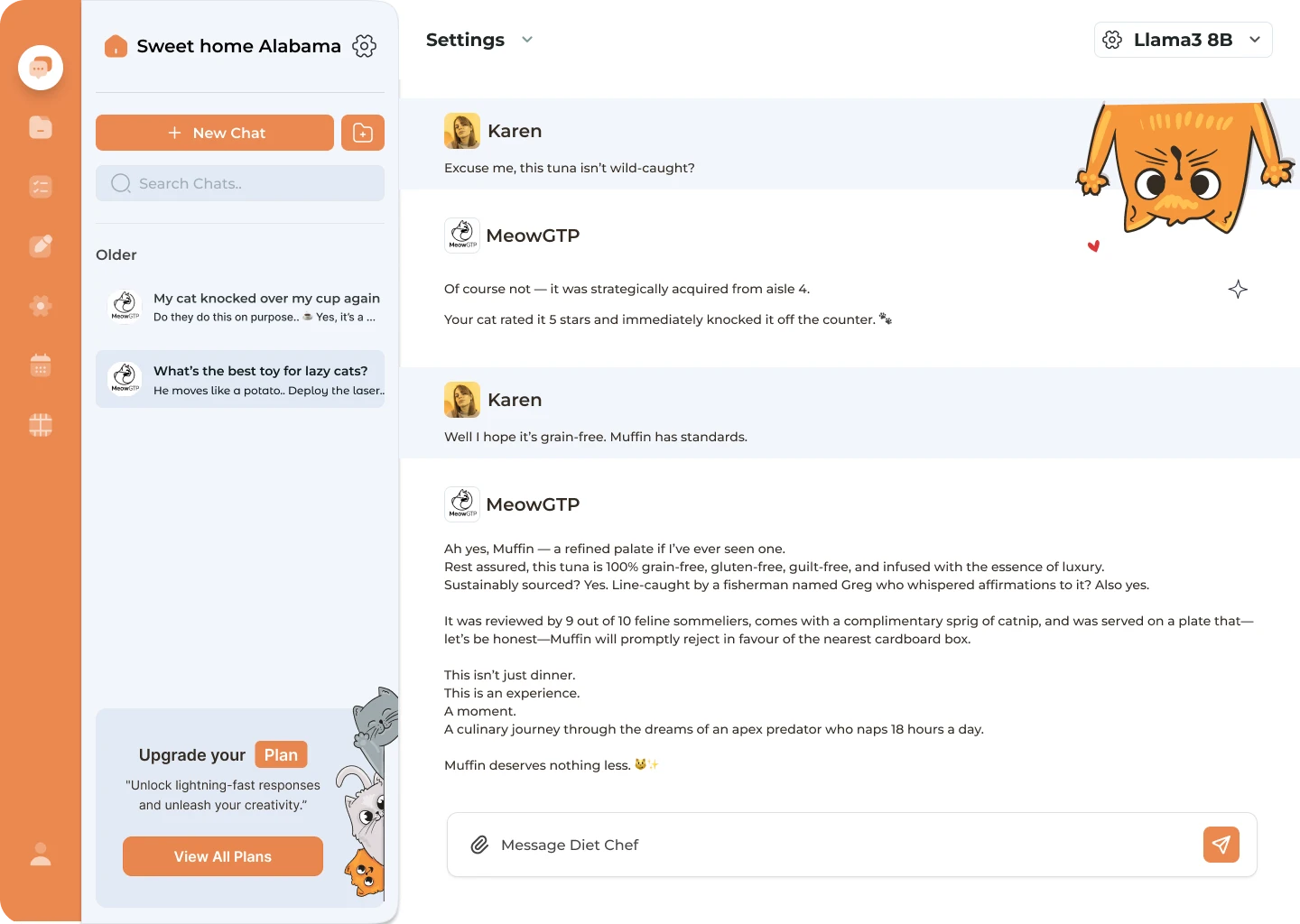Viewport: 1300px width, 924px height.
Task: Start a New Chat
Action: 215,133
